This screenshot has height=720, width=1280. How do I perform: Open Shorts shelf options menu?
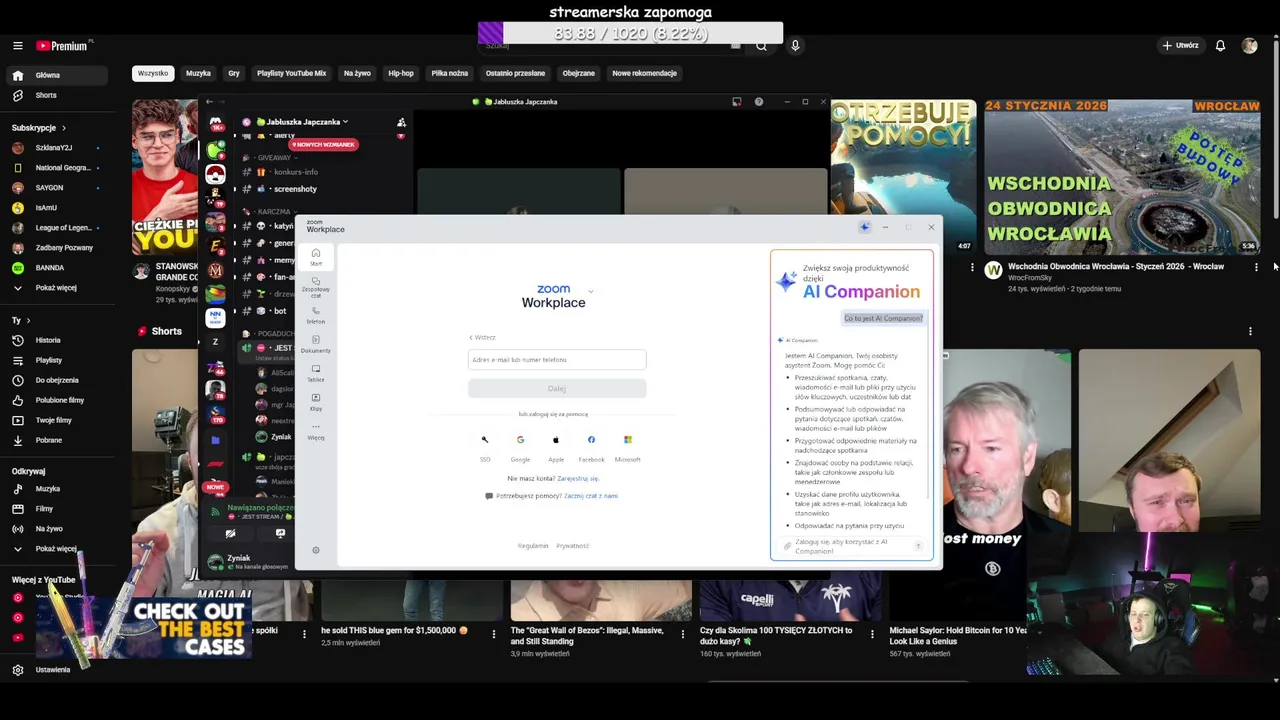pyautogui.click(x=1250, y=331)
